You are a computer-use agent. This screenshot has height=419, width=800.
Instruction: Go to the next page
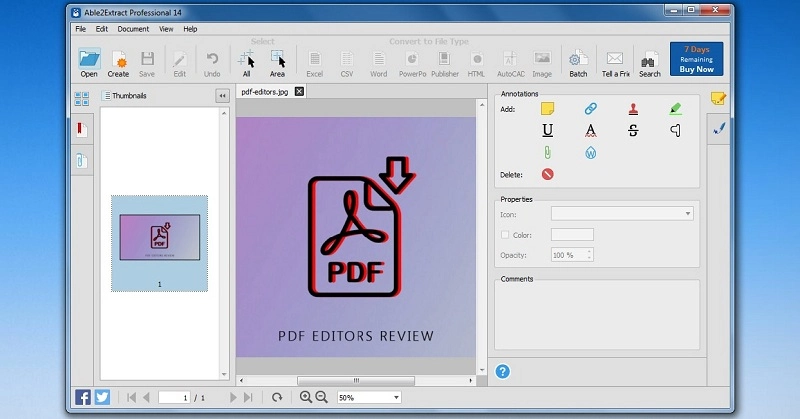click(233, 397)
